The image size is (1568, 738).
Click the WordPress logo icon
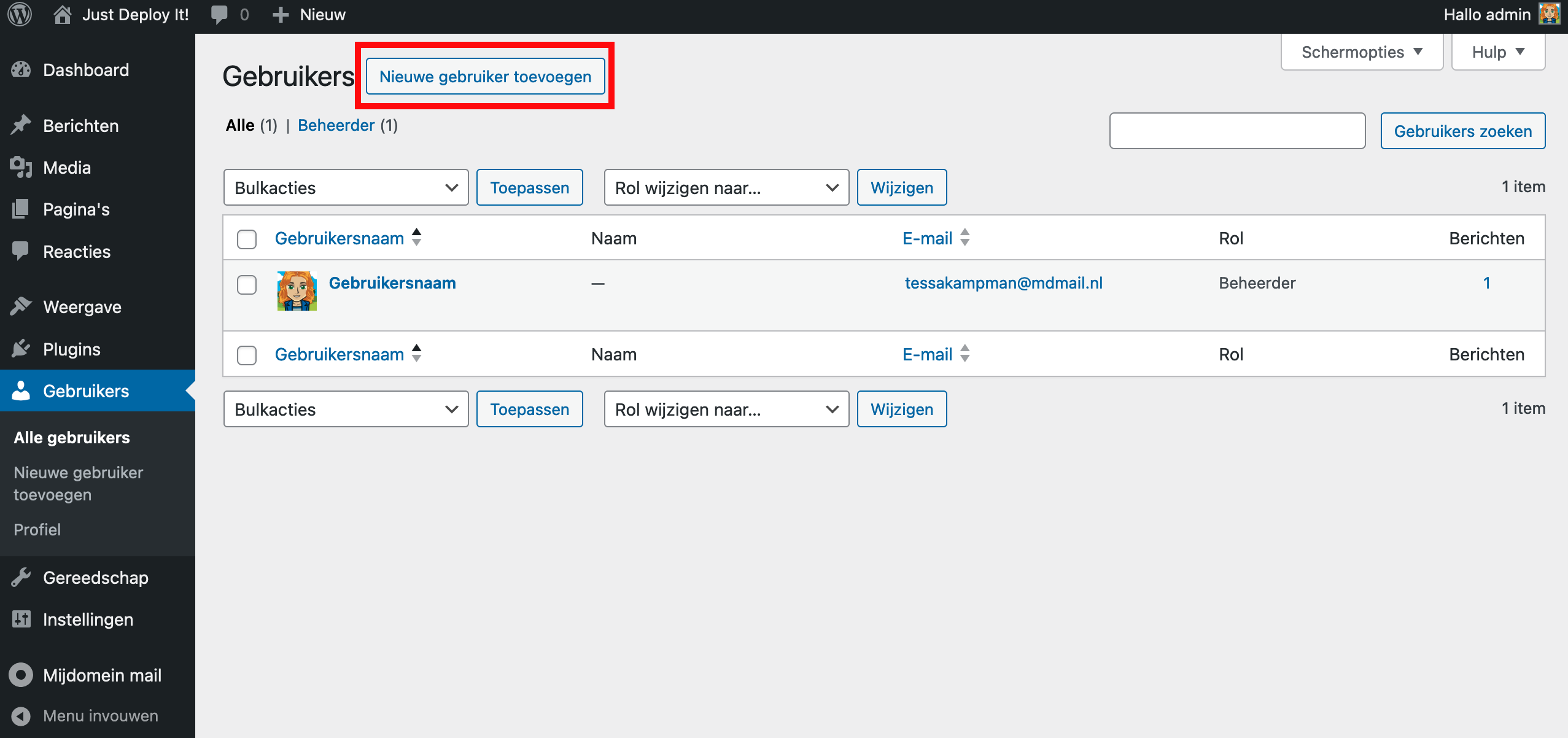20,14
